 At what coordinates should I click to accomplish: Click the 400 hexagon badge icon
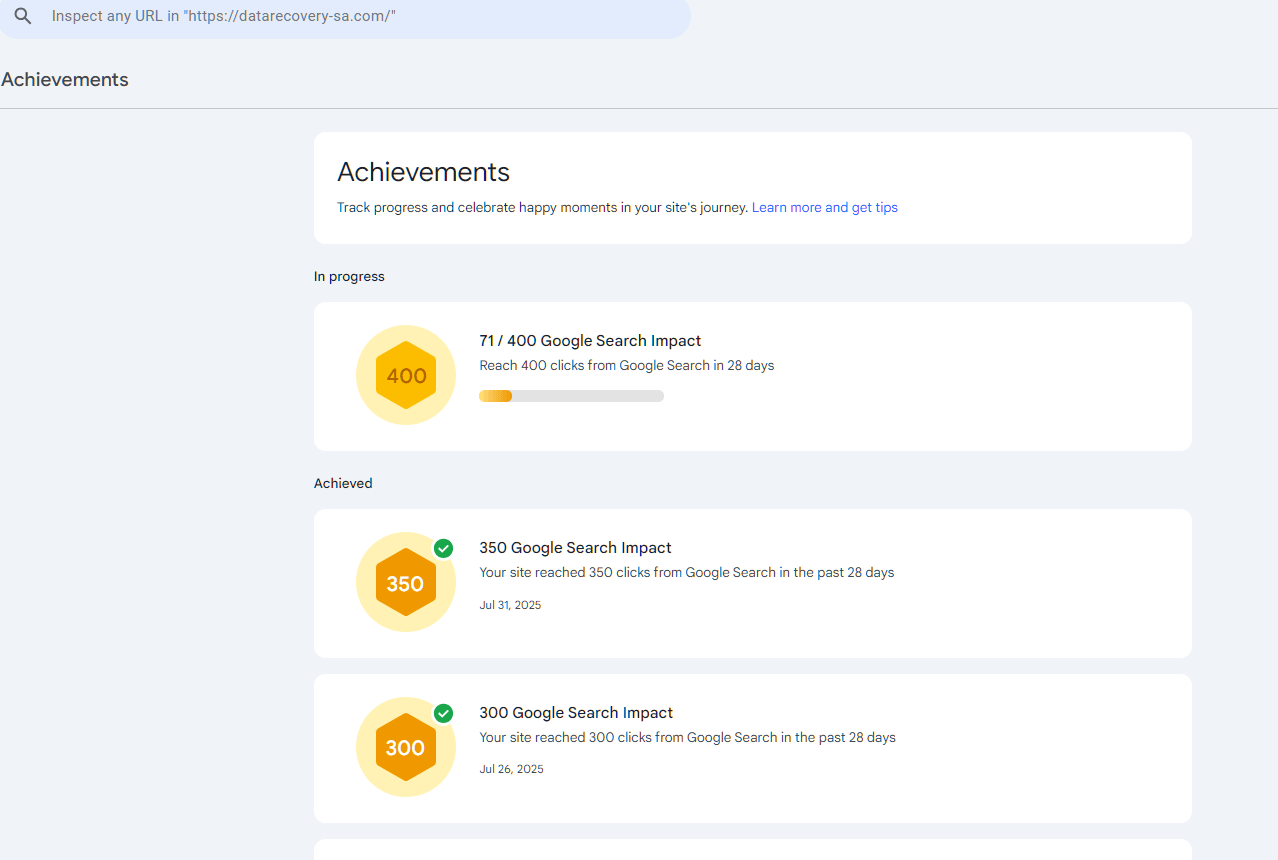tap(406, 376)
